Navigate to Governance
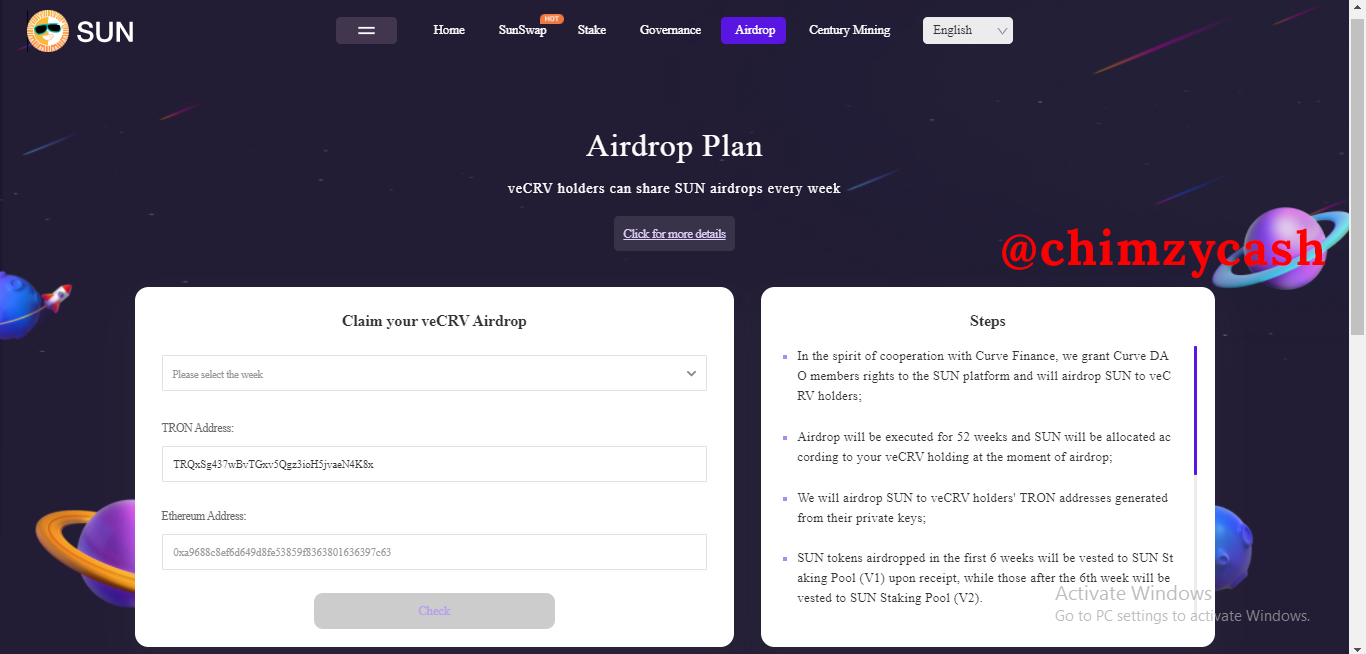Image resolution: width=1366 pixels, height=654 pixels. (670, 30)
